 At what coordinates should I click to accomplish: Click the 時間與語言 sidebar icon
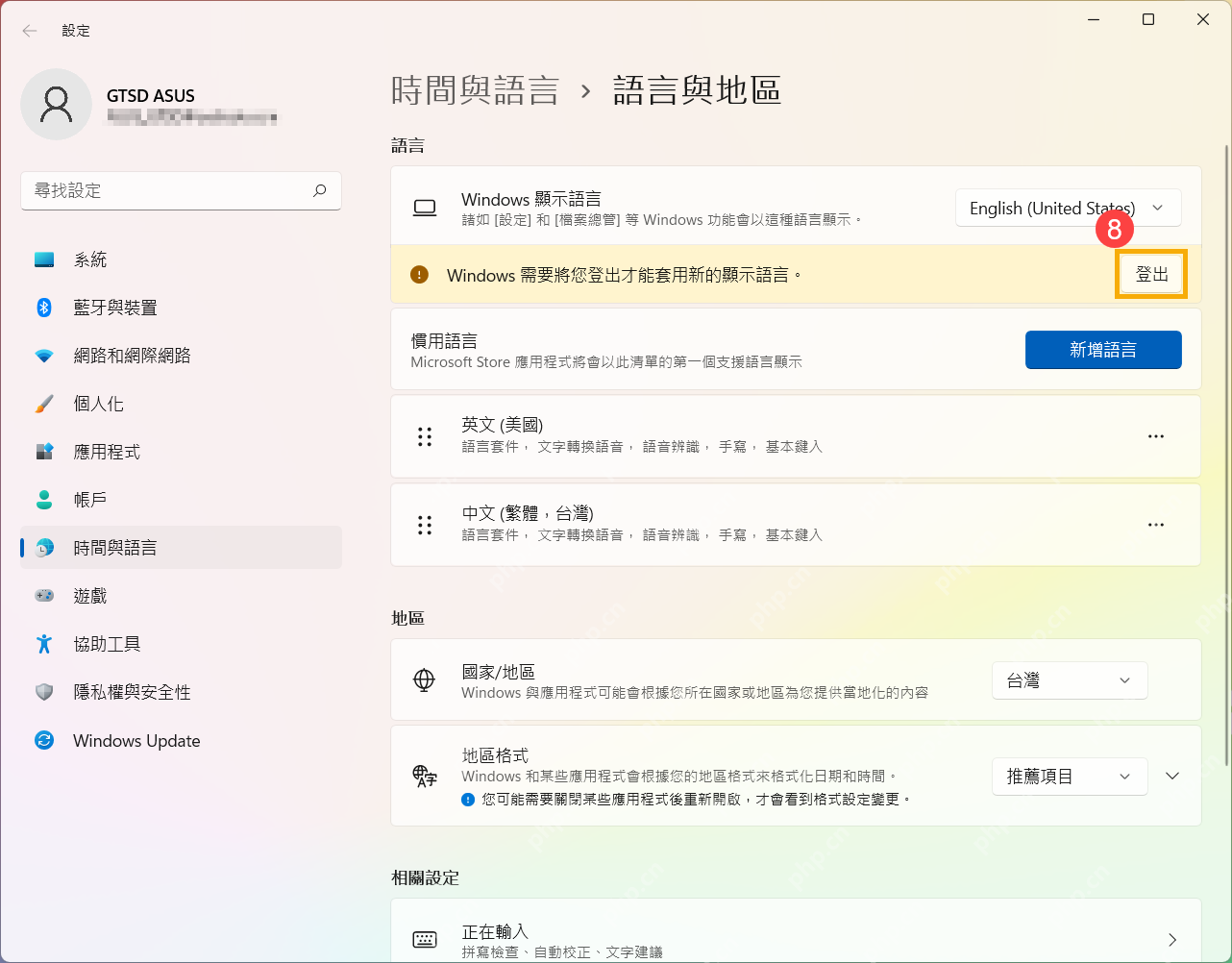[44, 548]
